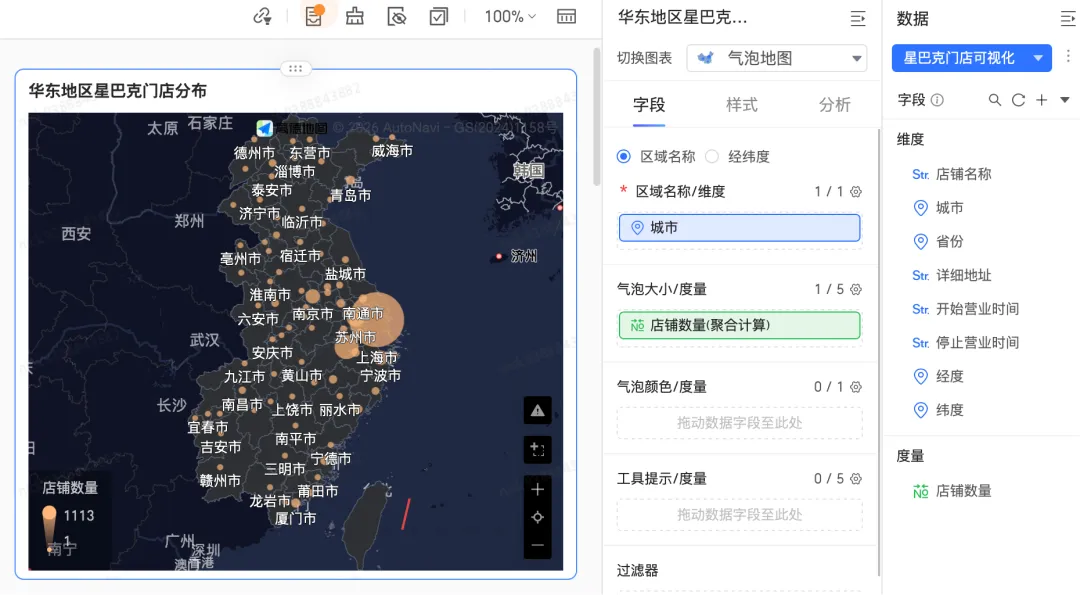Click the 城市 field pill in 区域名称

pyautogui.click(x=740, y=228)
